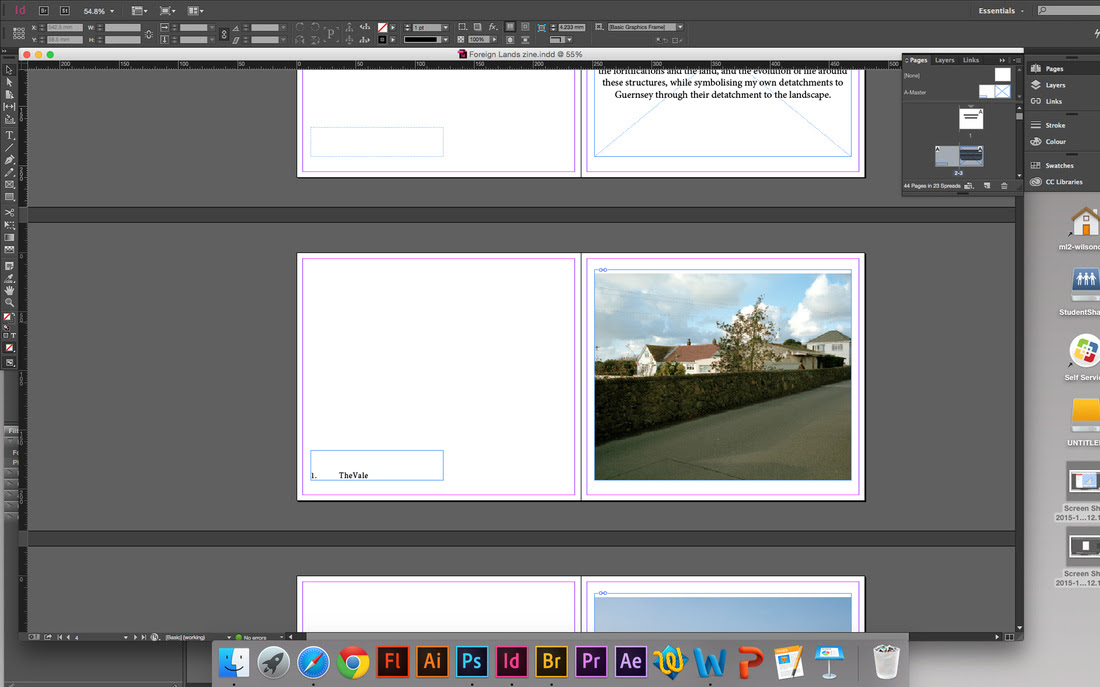Toggle constrain proportions chain link

tap(149, 34)
